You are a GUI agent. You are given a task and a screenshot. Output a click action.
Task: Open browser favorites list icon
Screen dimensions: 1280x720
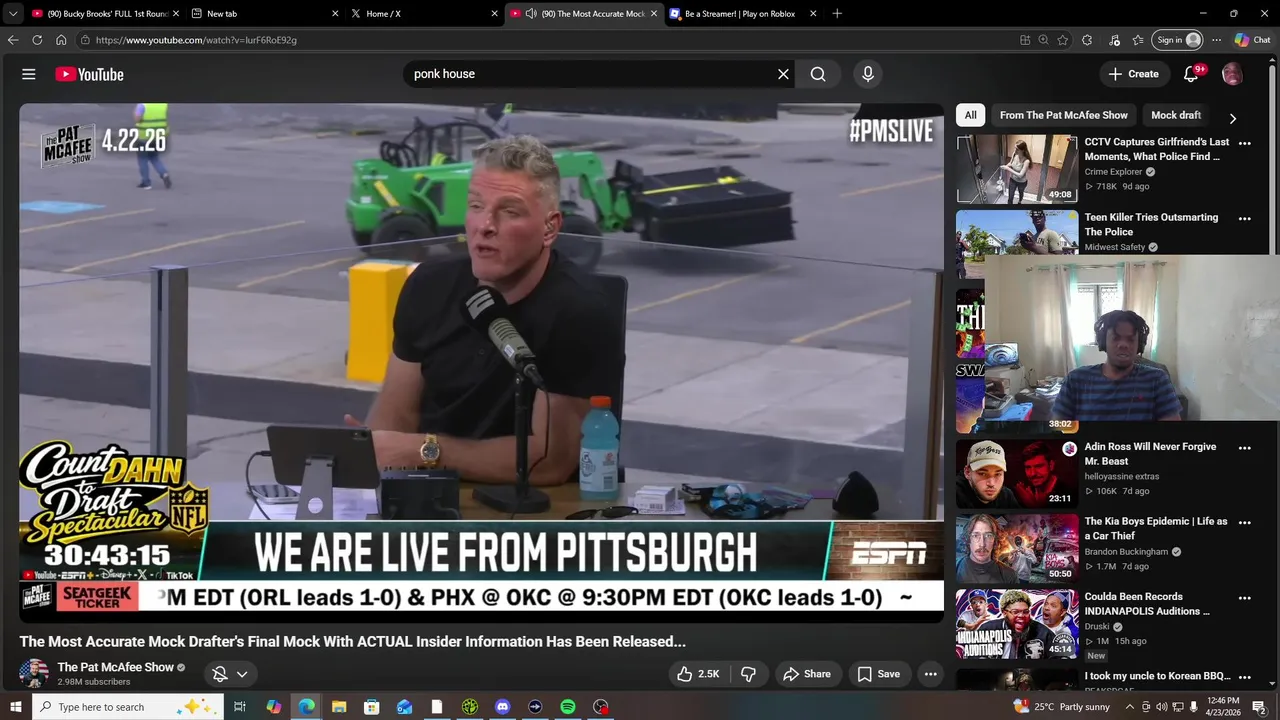point(1138,40)
